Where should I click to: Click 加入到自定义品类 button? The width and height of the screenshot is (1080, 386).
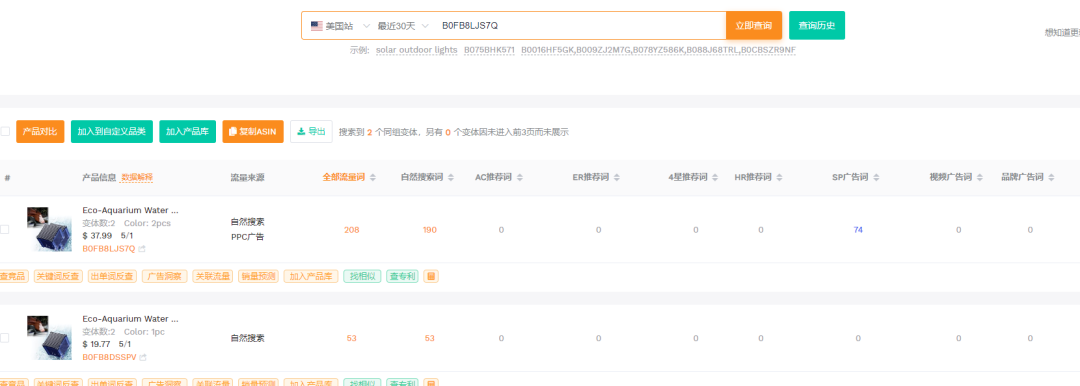[x=112, y=131]
